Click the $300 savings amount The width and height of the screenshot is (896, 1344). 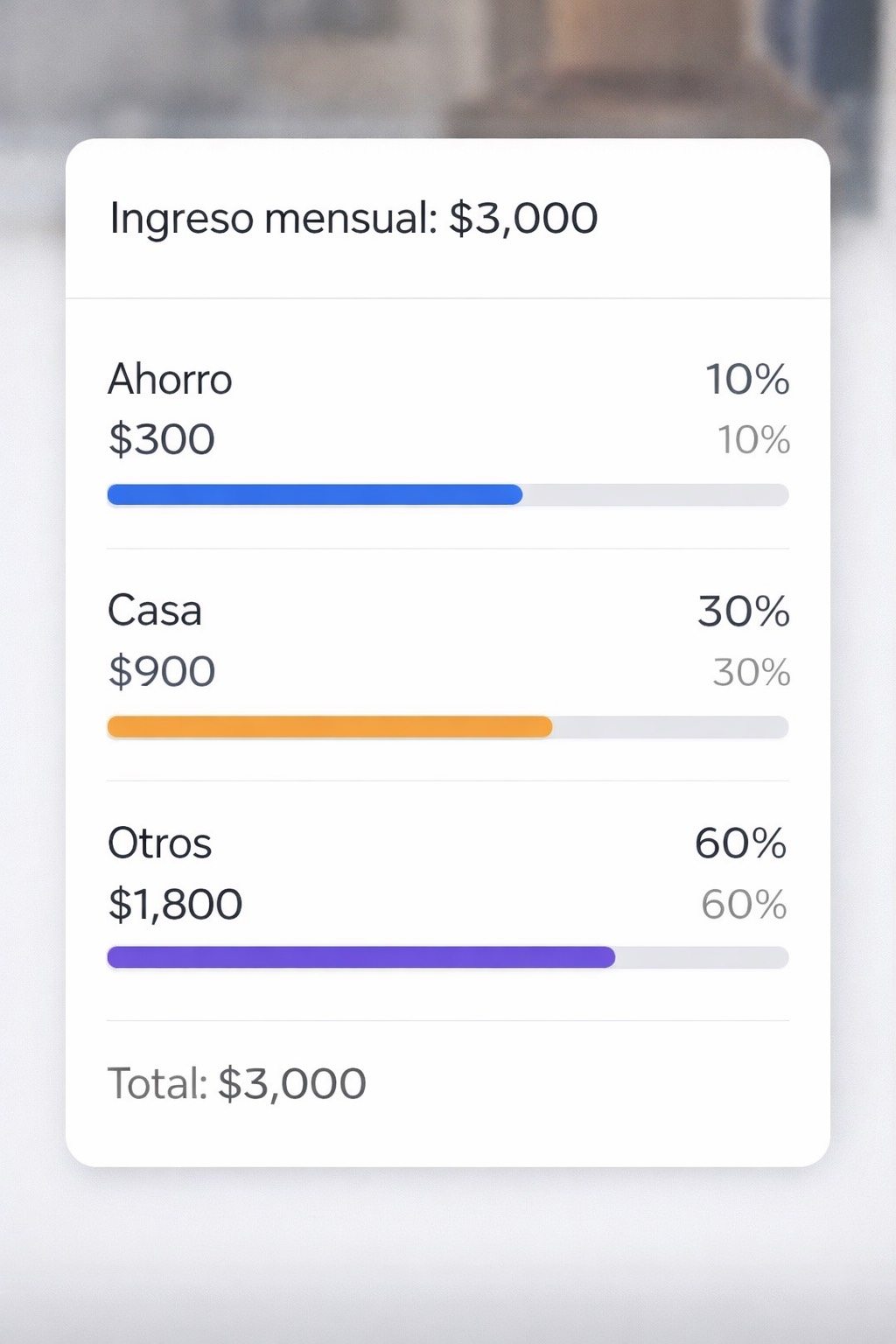[161, 439]
